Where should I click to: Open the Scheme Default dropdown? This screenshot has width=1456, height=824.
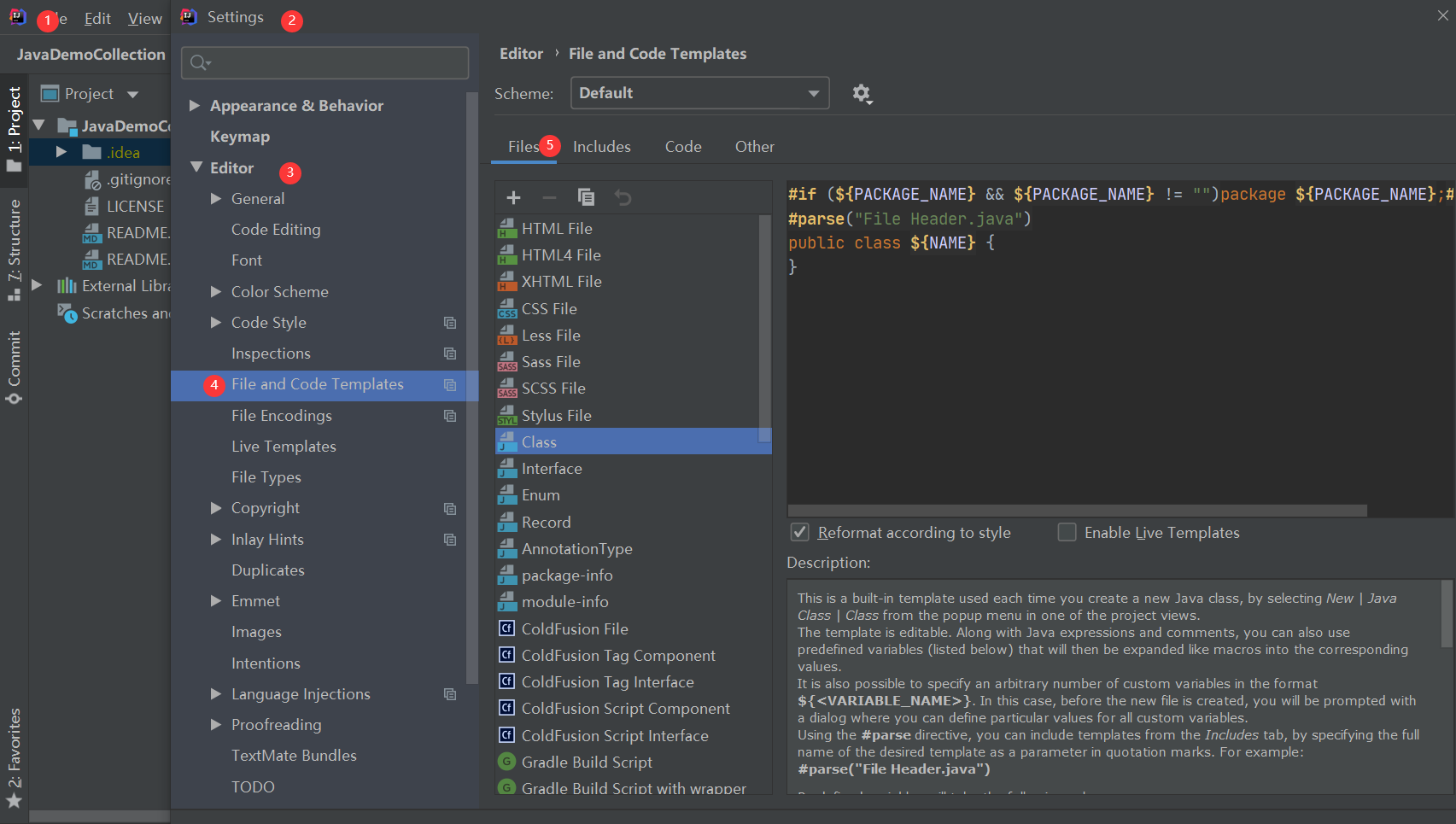[x=699, y=93]
